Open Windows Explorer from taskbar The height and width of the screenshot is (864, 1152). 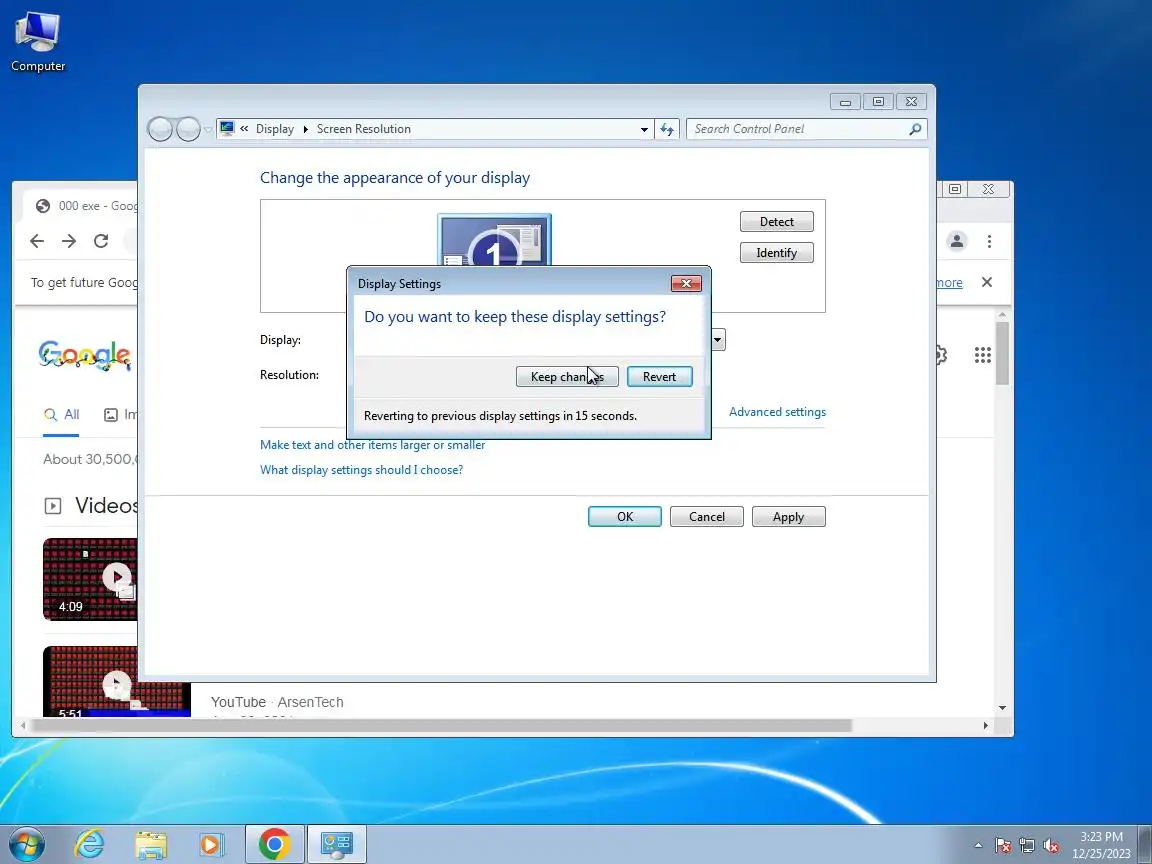pos(151,844)
